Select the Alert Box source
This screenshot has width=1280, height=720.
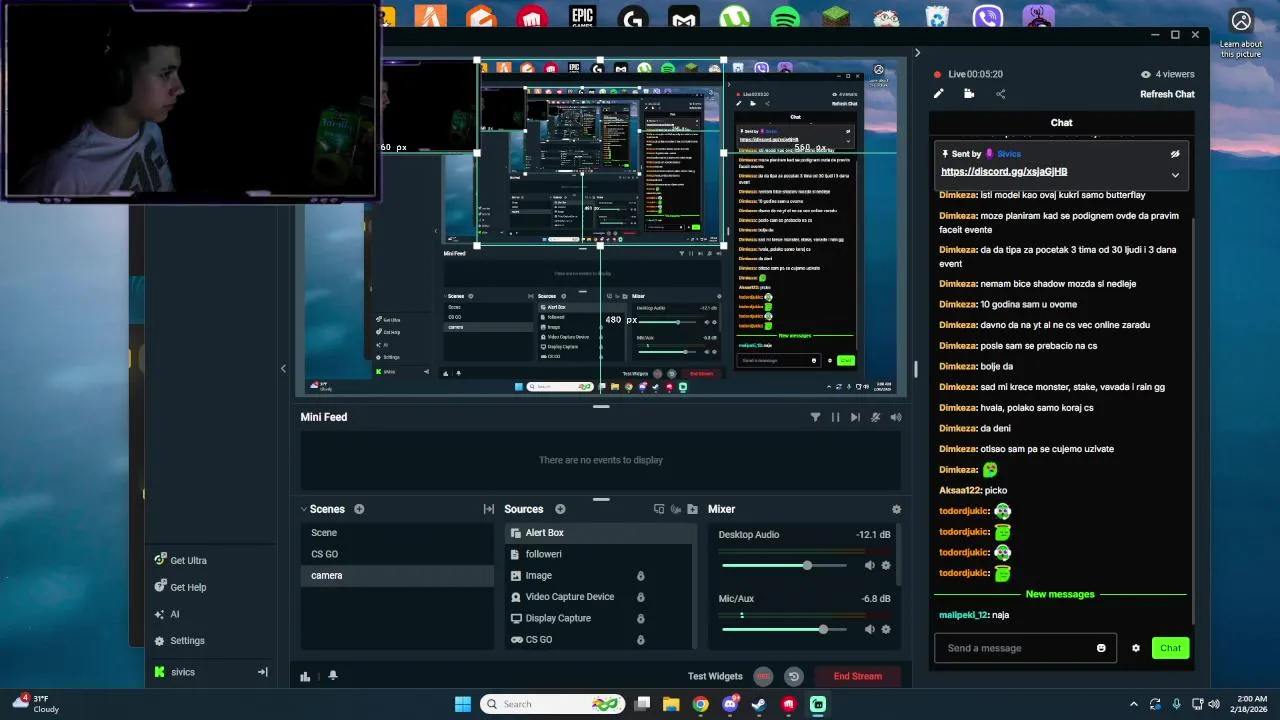[598, 533]
